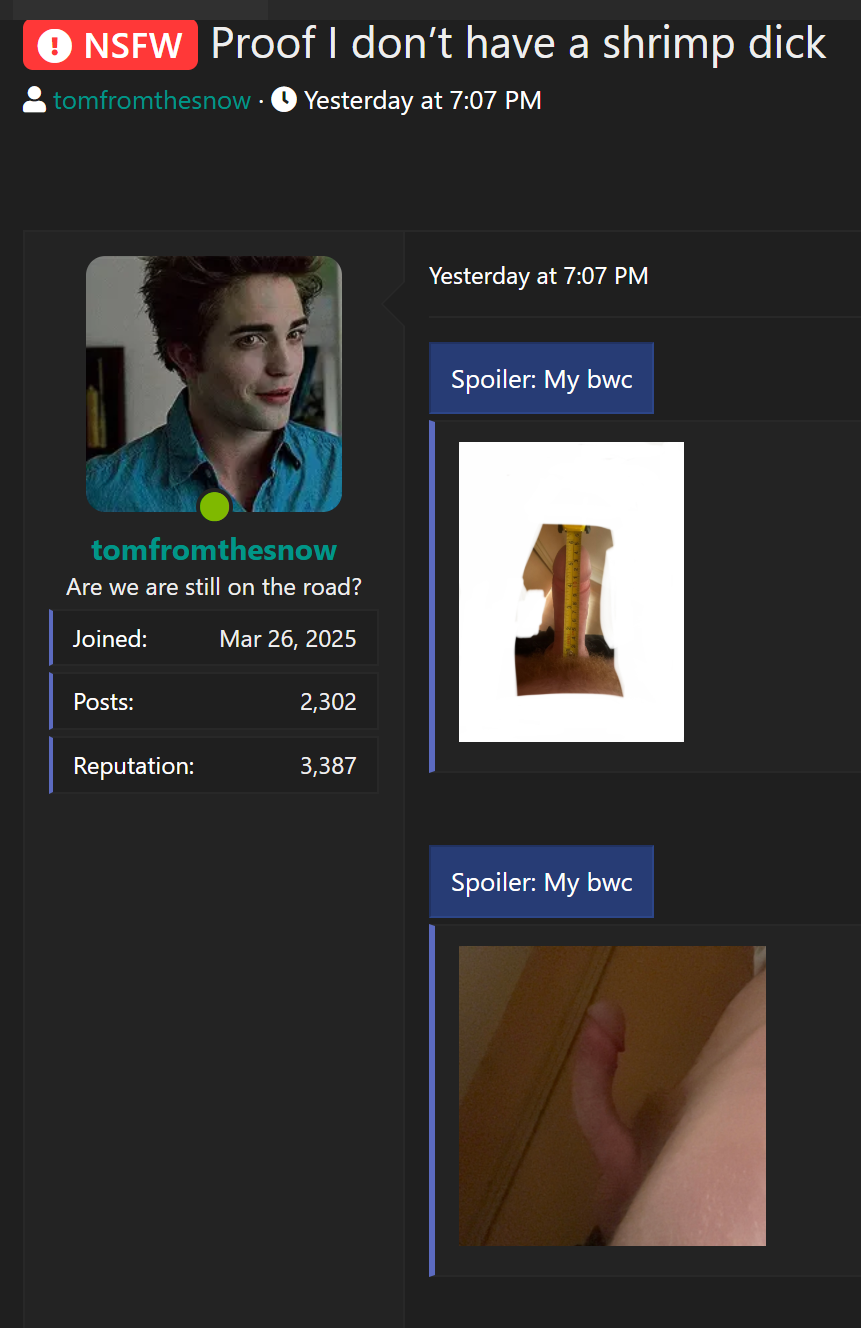Click the red NSFW label badge
Image resolution: width=861 pixels, height=1328 pixels.
point(110,45)
